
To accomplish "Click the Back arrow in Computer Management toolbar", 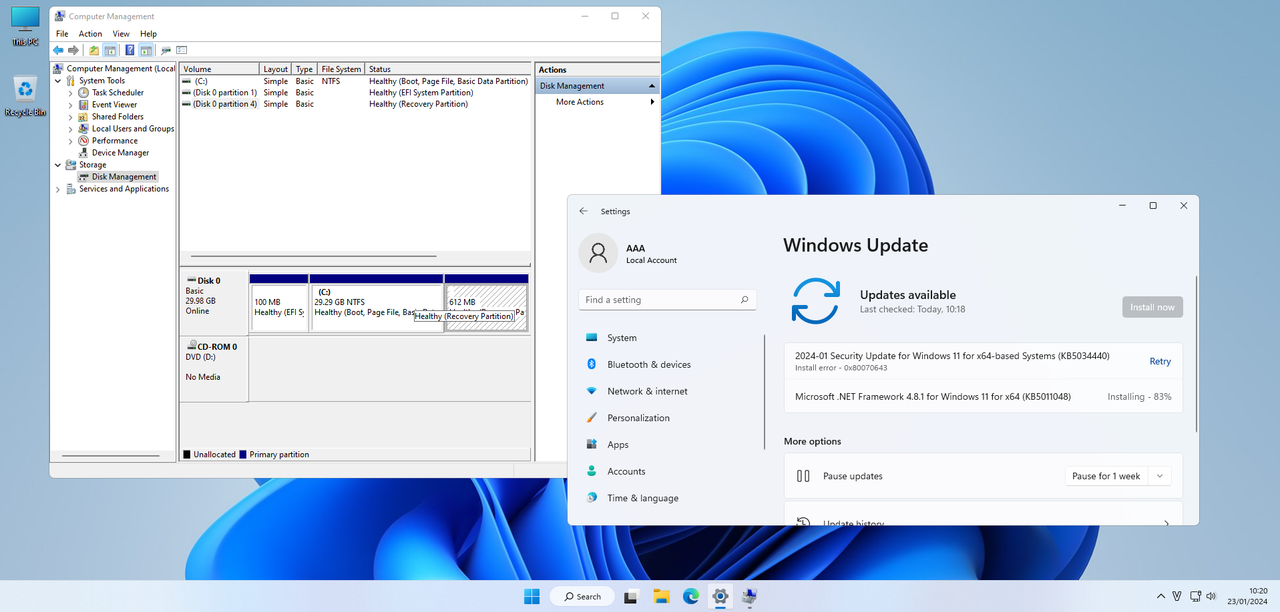I will [x=58, y=50].
